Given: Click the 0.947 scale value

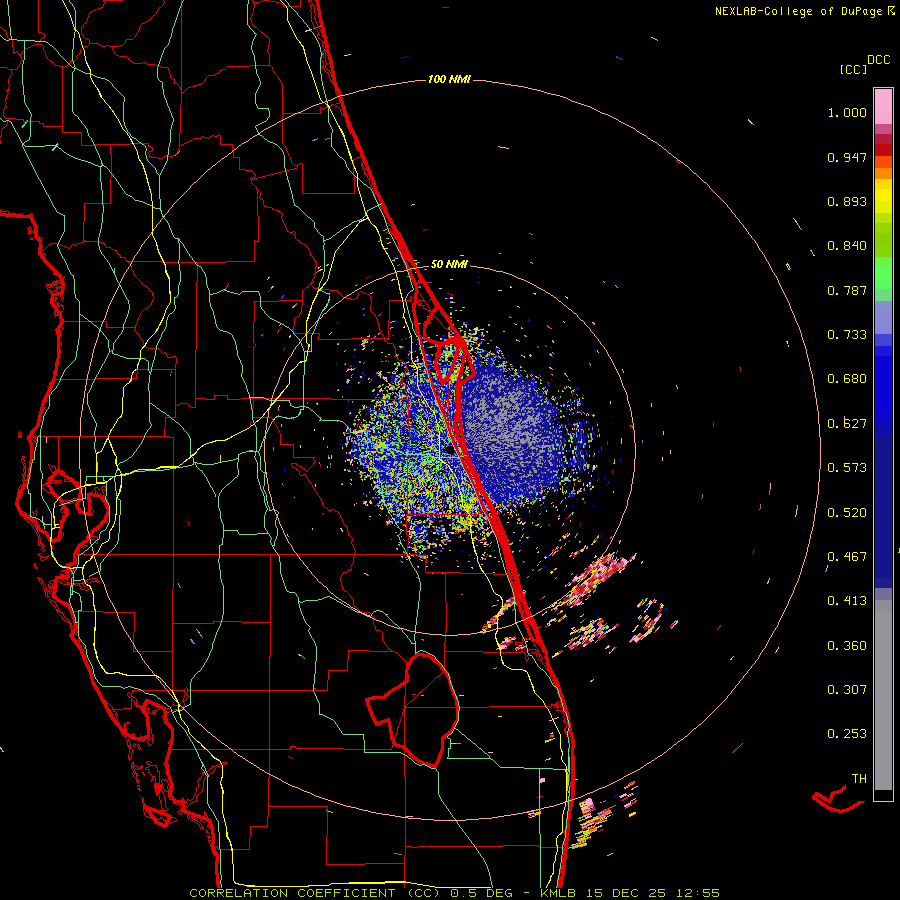Looking at the screenshot, I should (x=847, y=157).
